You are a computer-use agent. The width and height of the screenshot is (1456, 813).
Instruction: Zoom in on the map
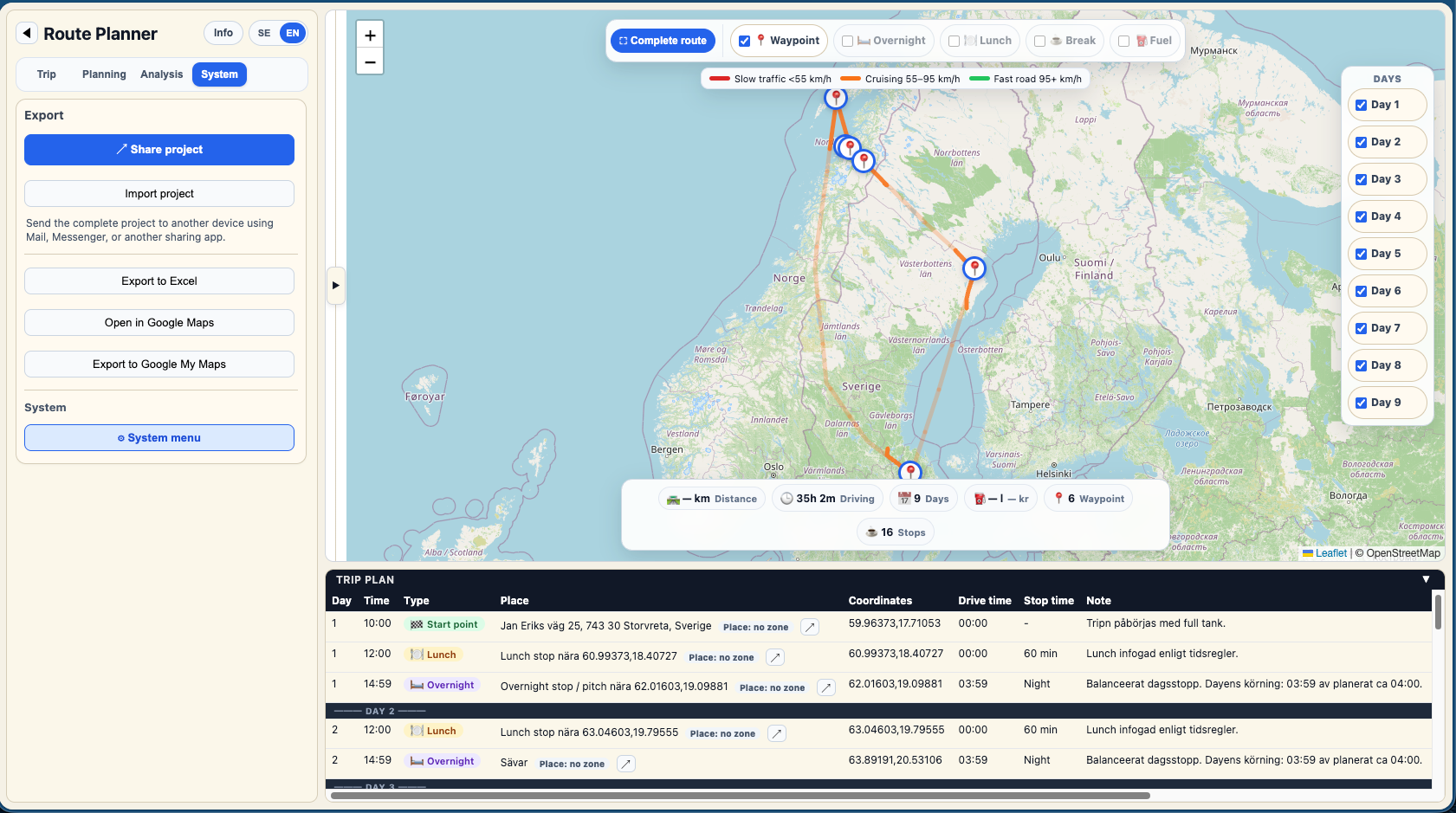click(370, 35)
